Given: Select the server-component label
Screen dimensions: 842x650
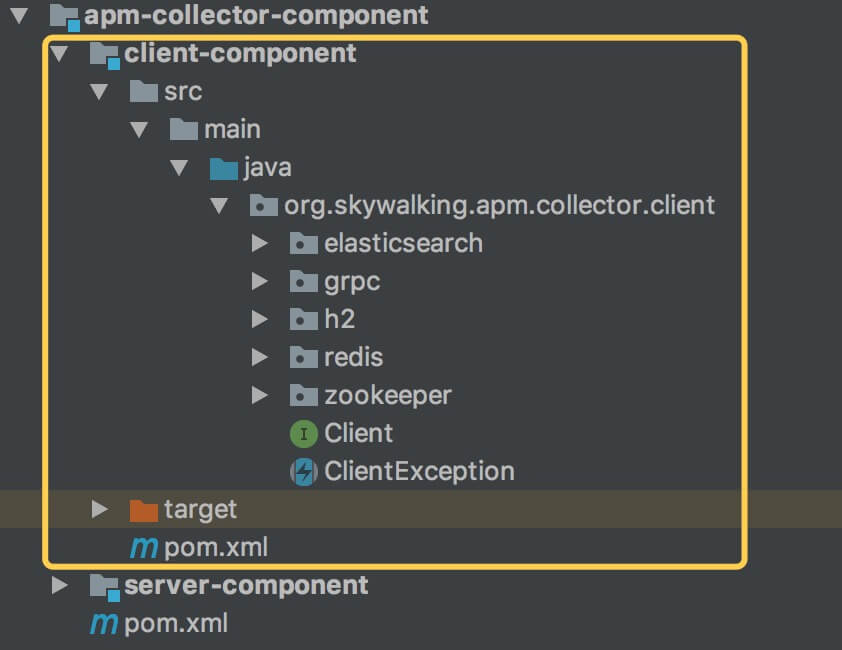Looking at the screenshot, I should (x=246, y=586).
